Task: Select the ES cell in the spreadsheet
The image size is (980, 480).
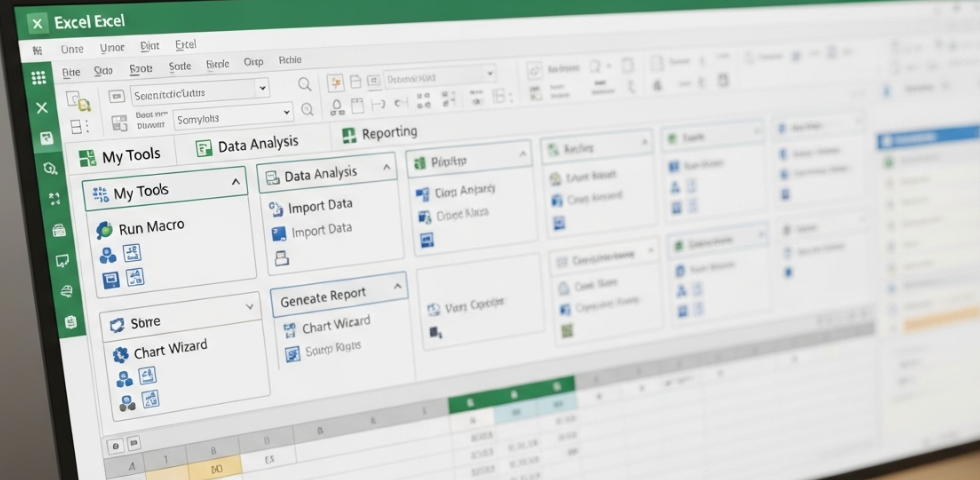Action: (269, 460)
